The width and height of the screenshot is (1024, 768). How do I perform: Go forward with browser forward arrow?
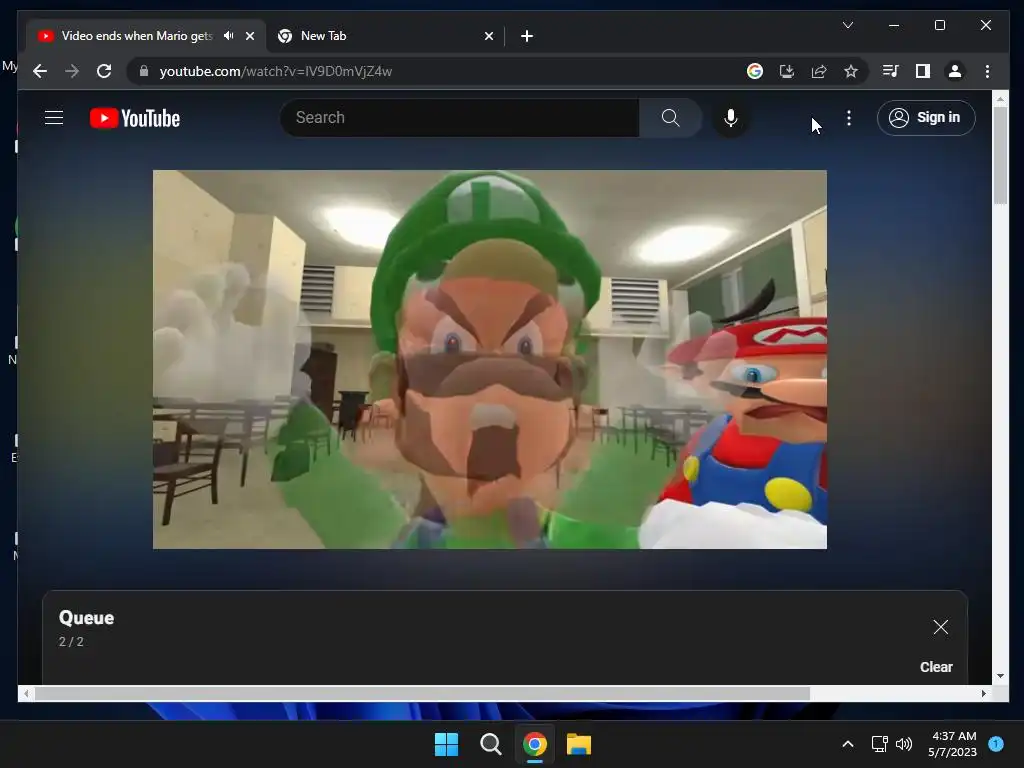[x=72, y=71]
